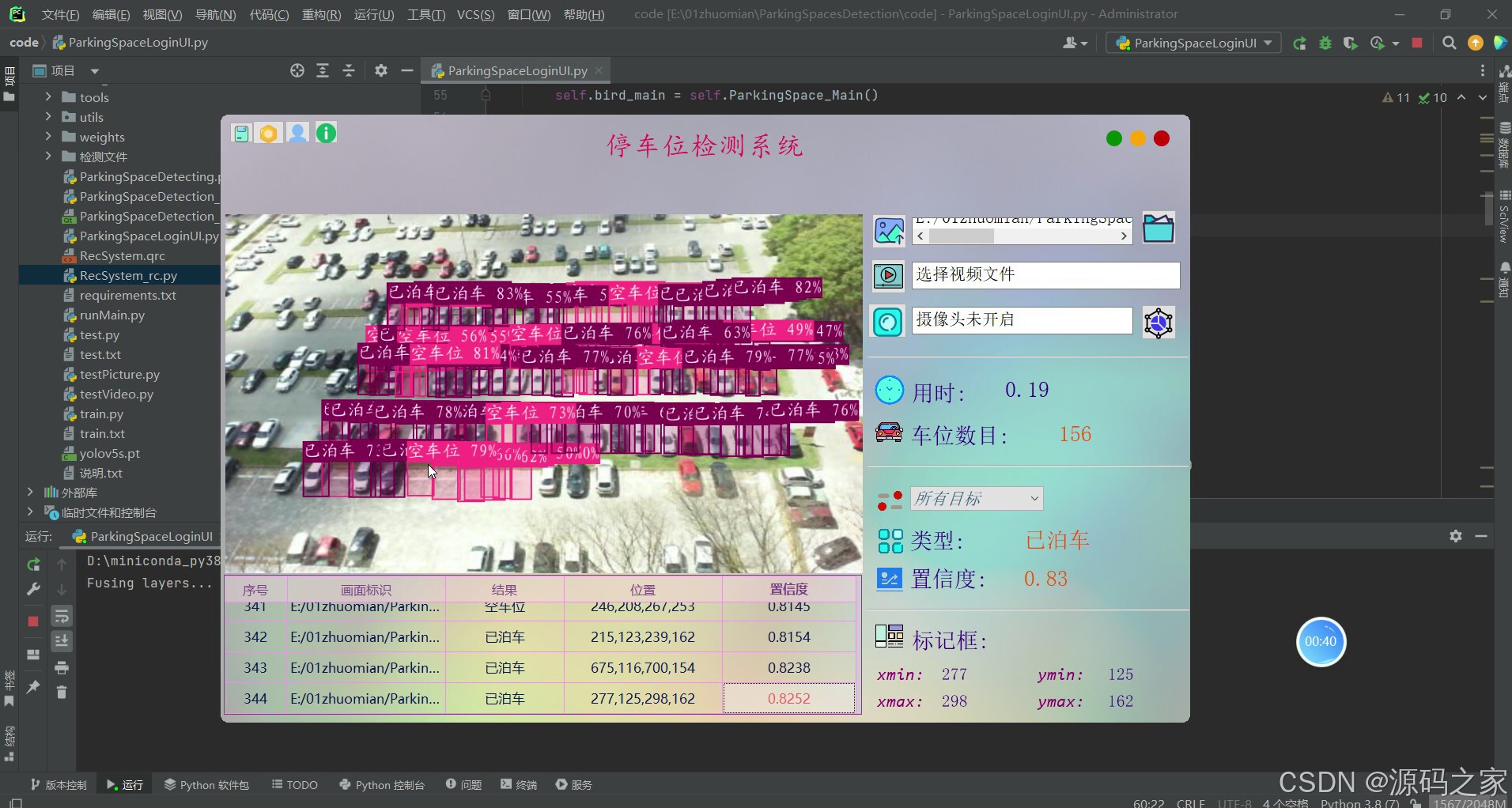Screen dimensions: 1512x808
Task: Open the 重构(R) menu
Action: (321, 14)
